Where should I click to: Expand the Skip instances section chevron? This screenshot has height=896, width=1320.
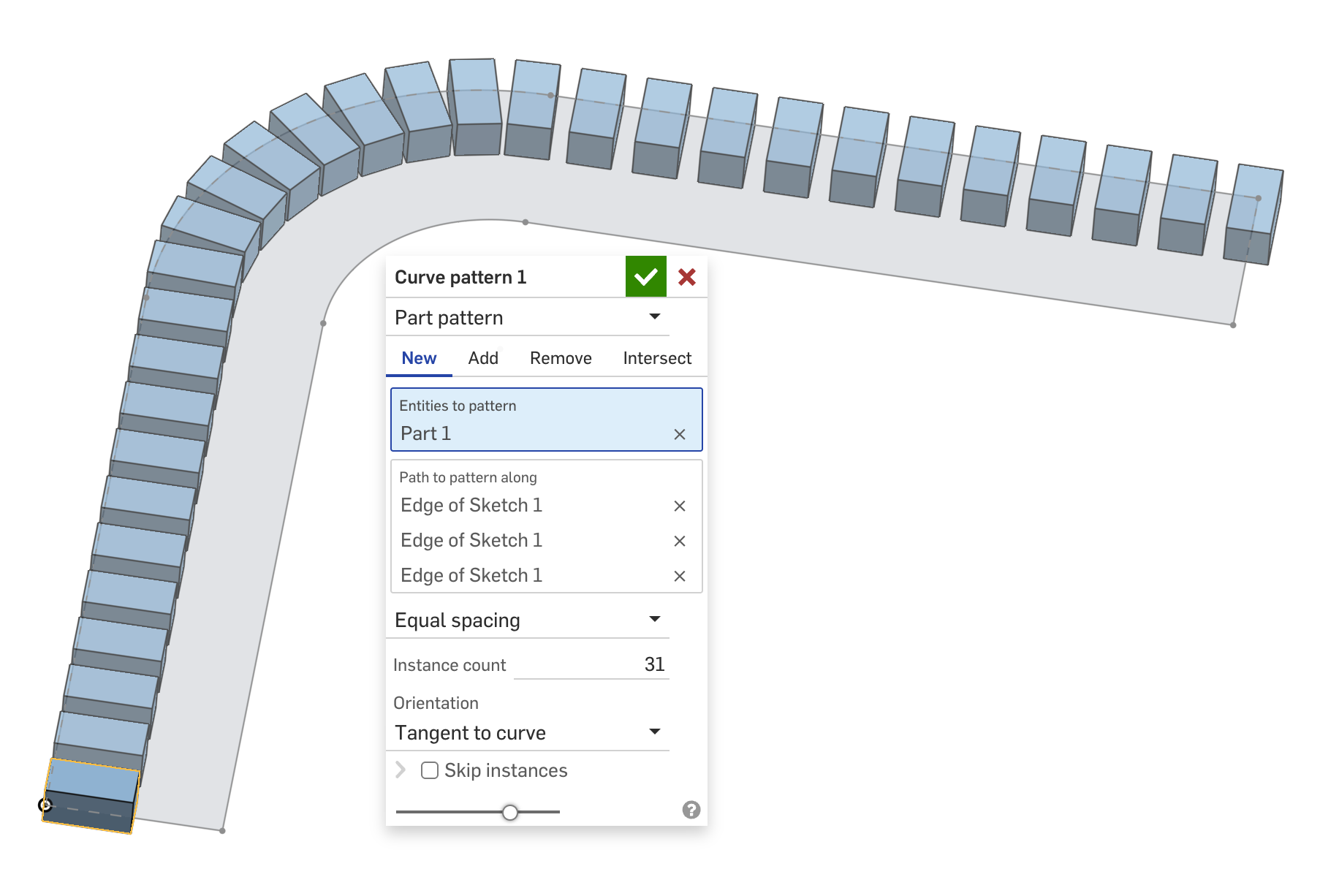coord(401,770)
